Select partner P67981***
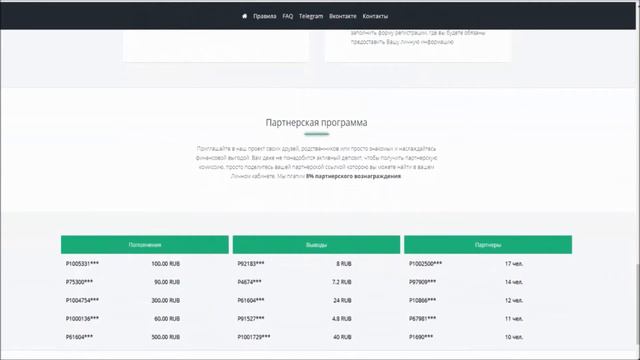This screenshot has height=360, width=640. (x=422, y=319)
